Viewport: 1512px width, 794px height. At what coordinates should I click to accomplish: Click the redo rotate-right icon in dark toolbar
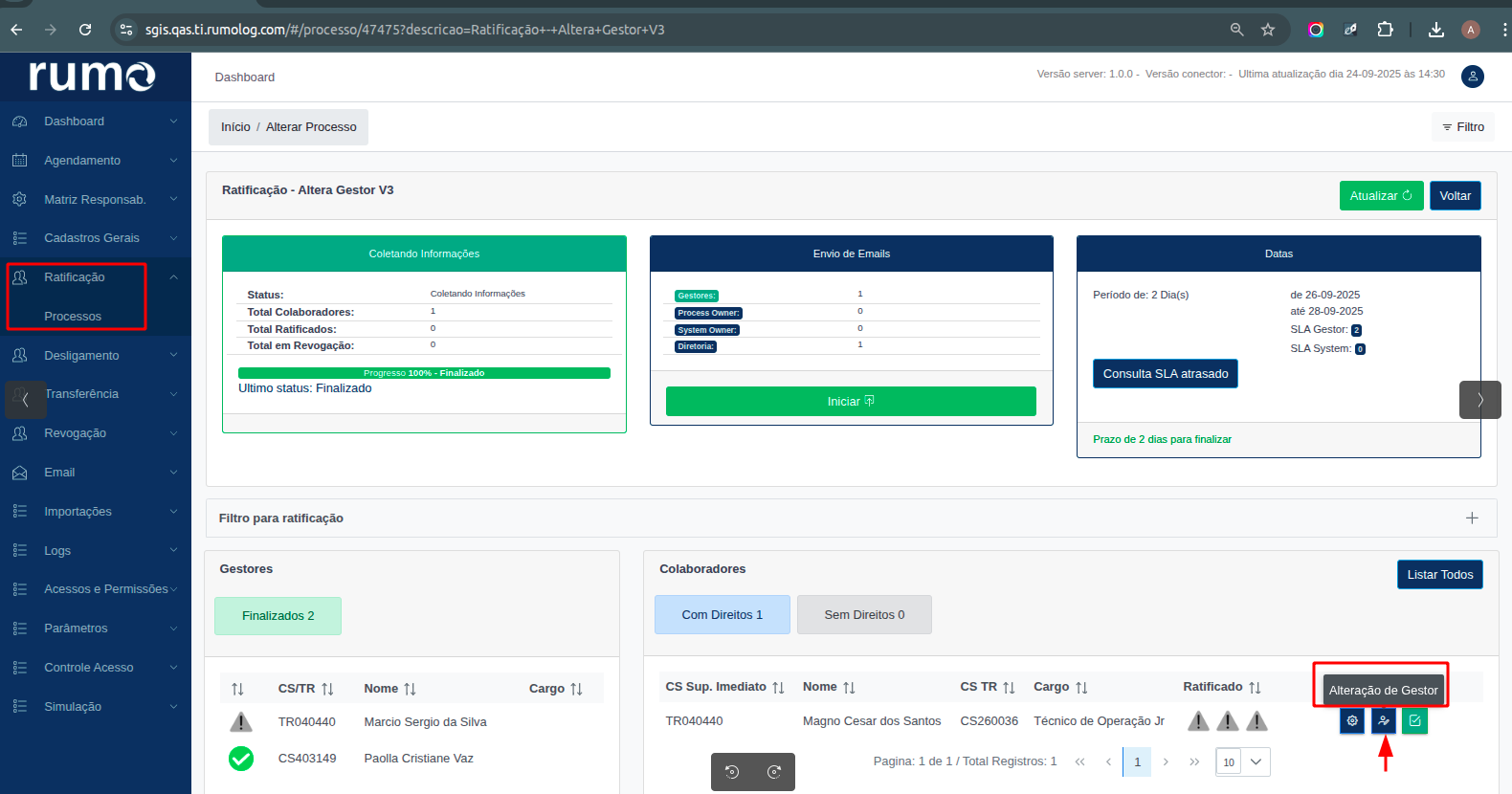774,772
